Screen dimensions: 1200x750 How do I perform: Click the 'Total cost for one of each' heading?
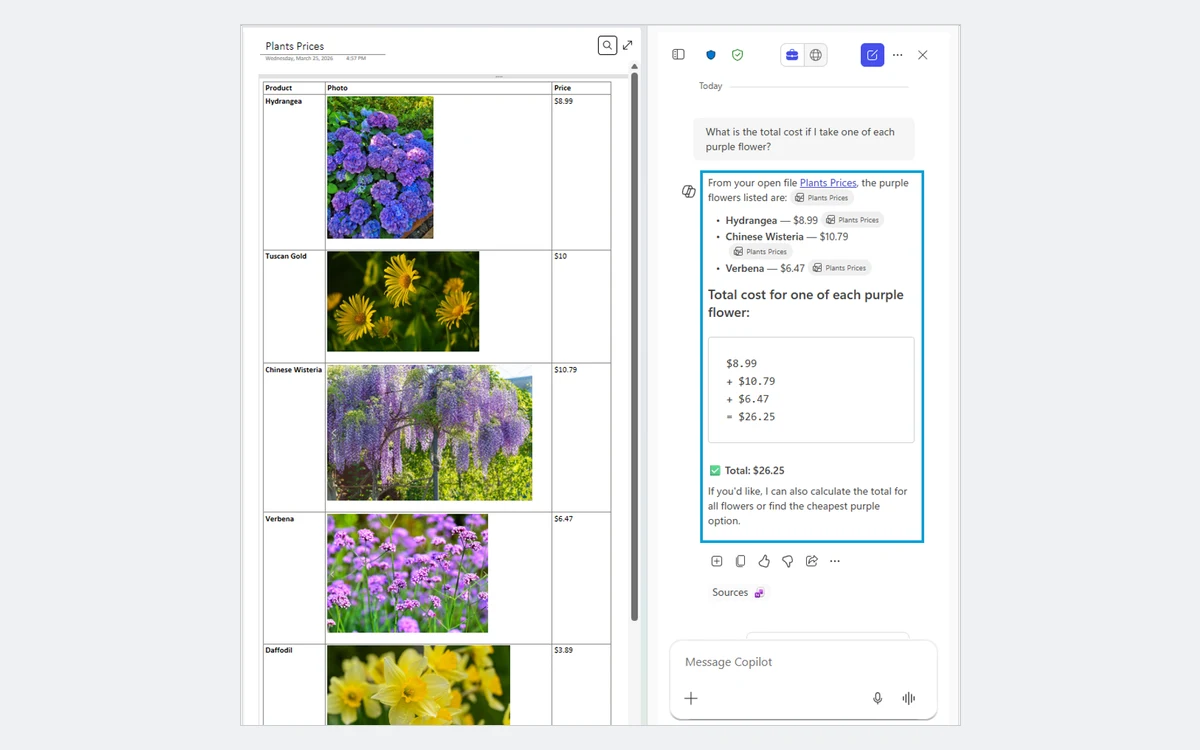coord(806,303)
